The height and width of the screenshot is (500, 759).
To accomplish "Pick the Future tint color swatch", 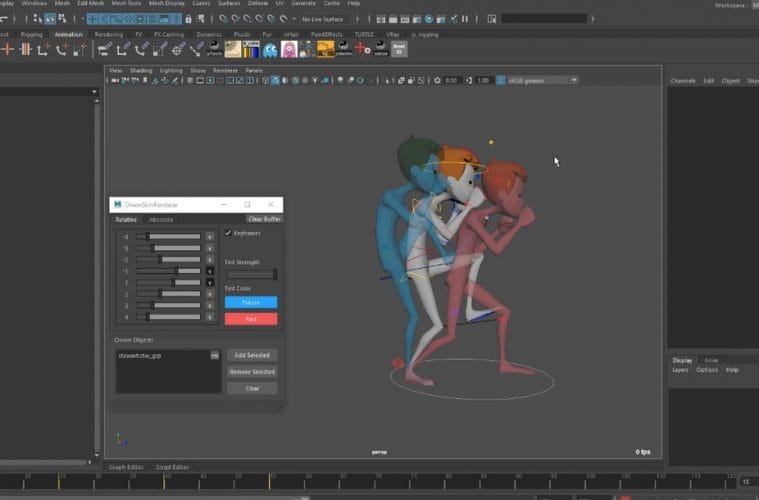I will click(251, 302).
